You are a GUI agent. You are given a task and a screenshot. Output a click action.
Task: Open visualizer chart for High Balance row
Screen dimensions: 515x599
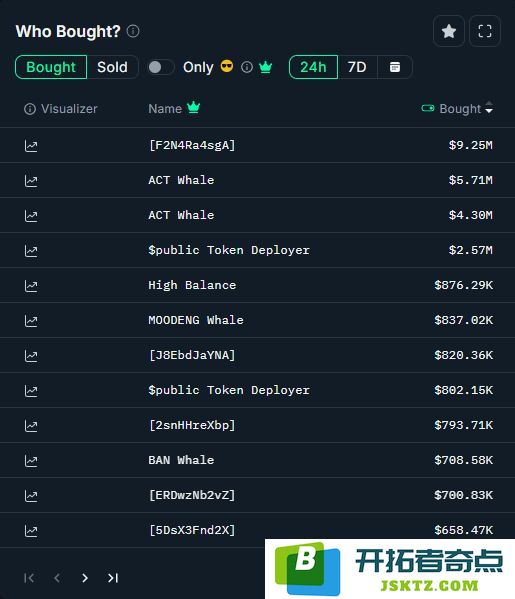click(x=31, y=286)
